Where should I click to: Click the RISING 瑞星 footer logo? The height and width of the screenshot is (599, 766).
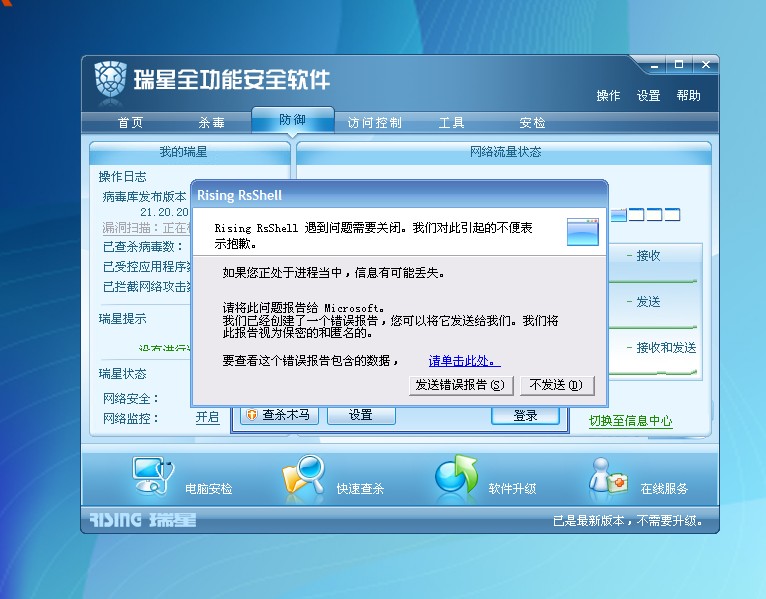142,520
